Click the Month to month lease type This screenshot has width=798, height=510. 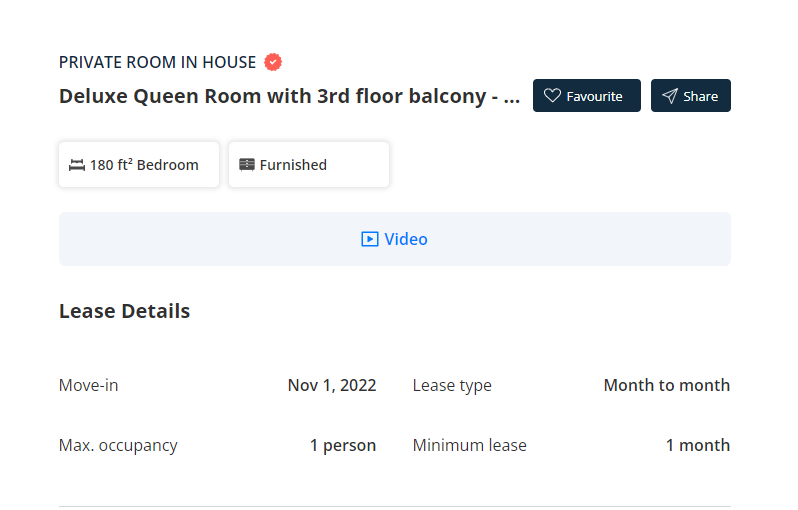[x=667, y=385]
